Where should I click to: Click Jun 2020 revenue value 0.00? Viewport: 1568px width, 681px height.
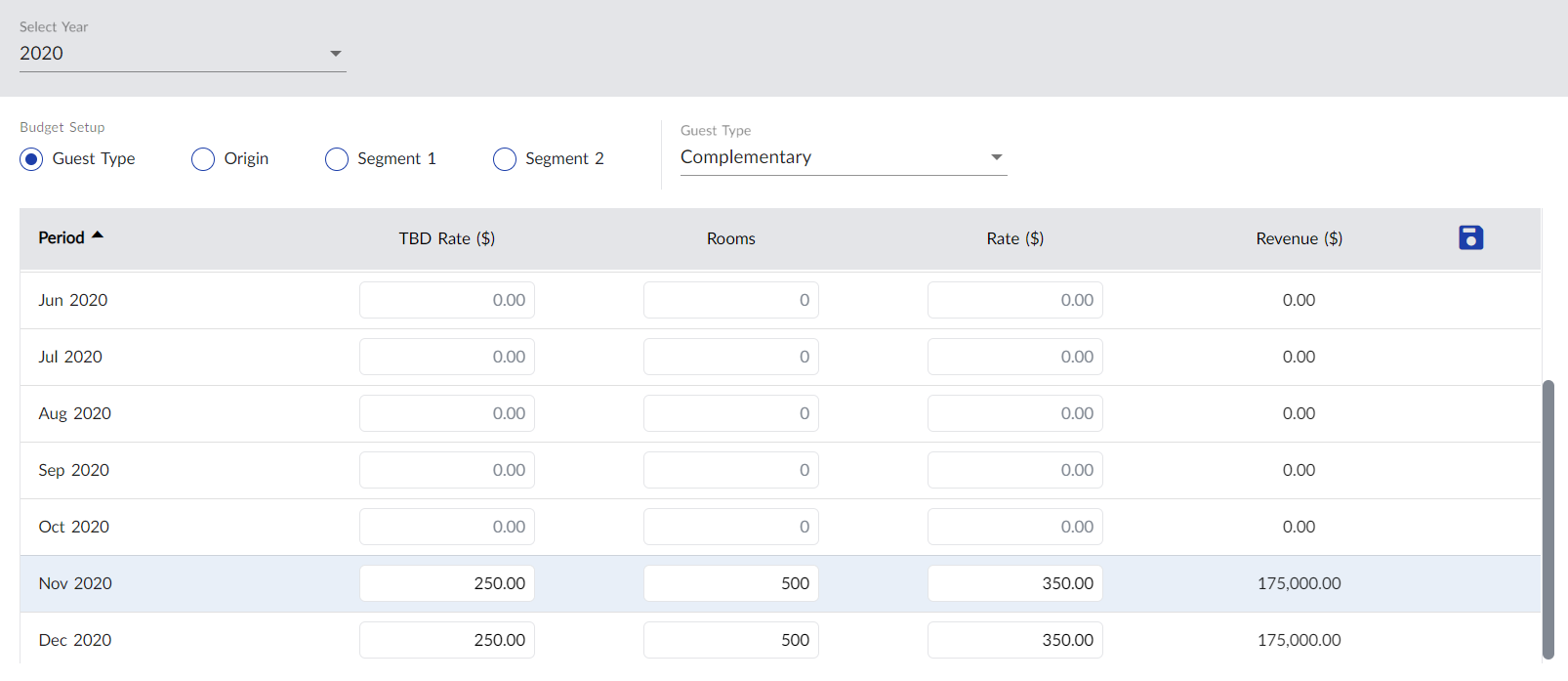(x=1300, y=300)
